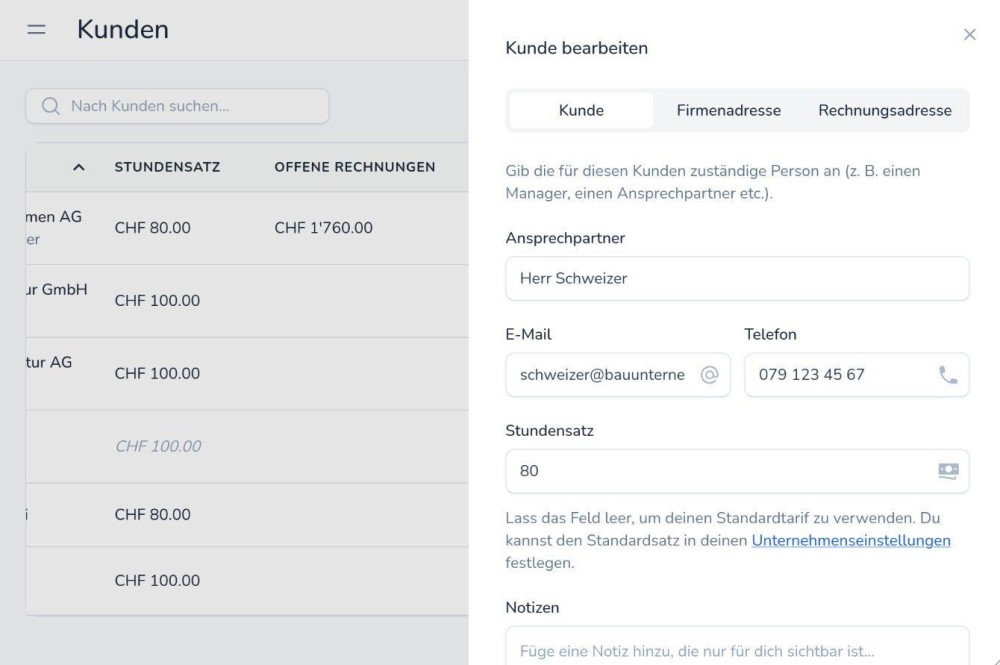Click the @ icon in the E-Mail field
This screenshot has width=1000, height=665.
[712, 374]
